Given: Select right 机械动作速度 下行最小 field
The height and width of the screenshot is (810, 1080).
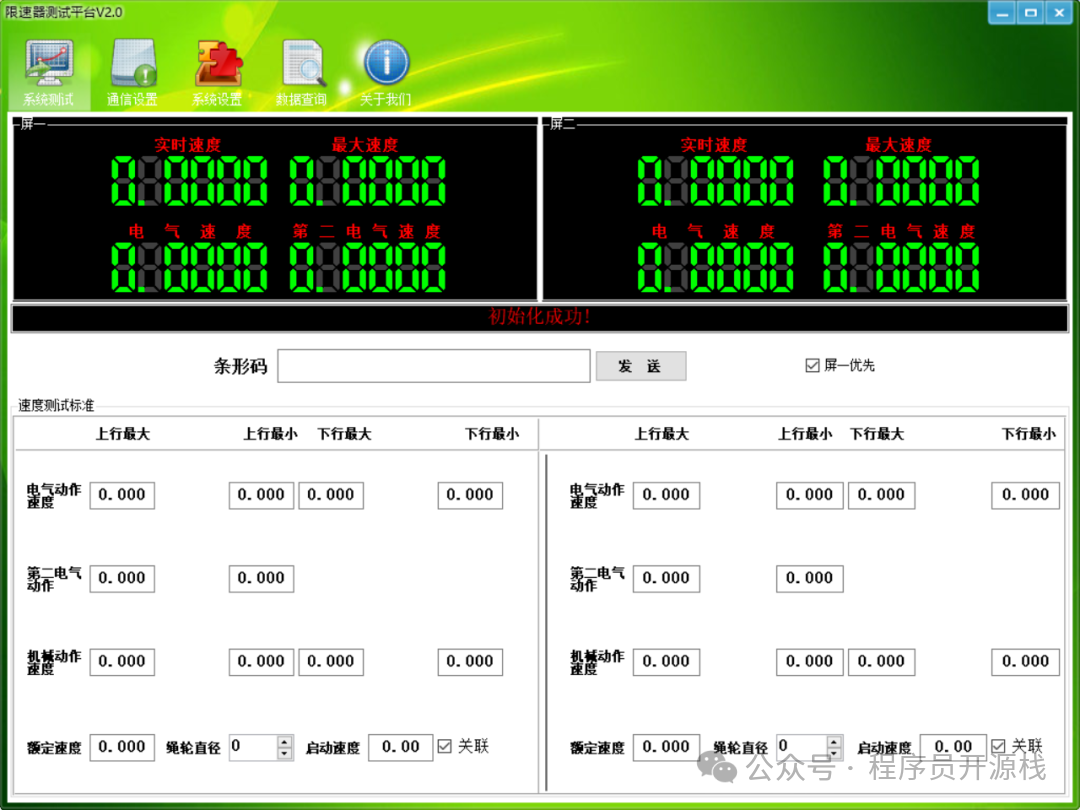Looking at the screenshot, I should tap(1025, 662).
